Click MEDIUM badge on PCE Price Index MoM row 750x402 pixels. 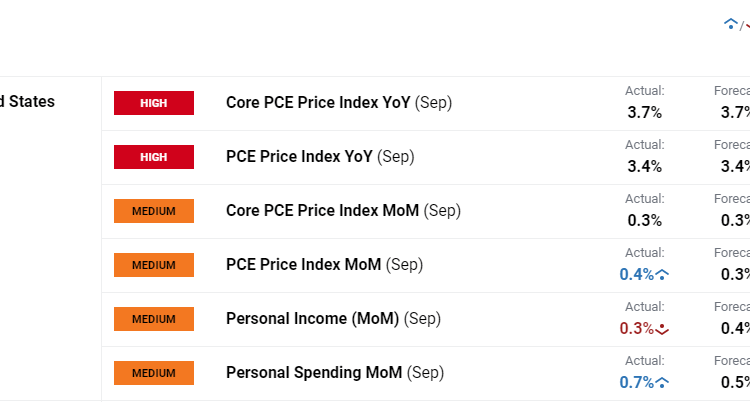(x=153, y=265)
